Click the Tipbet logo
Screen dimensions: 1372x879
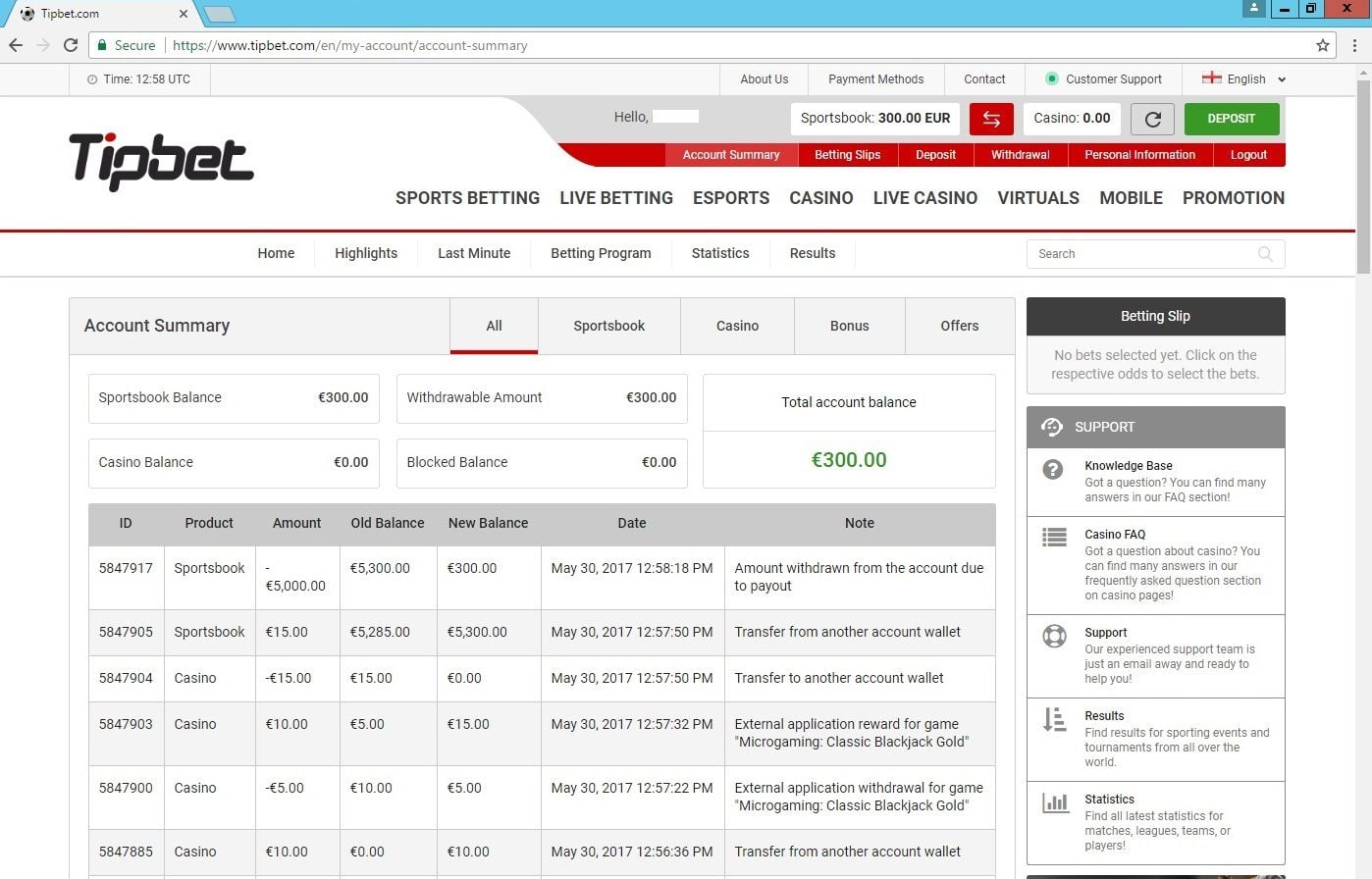click(x=161, y=162)
